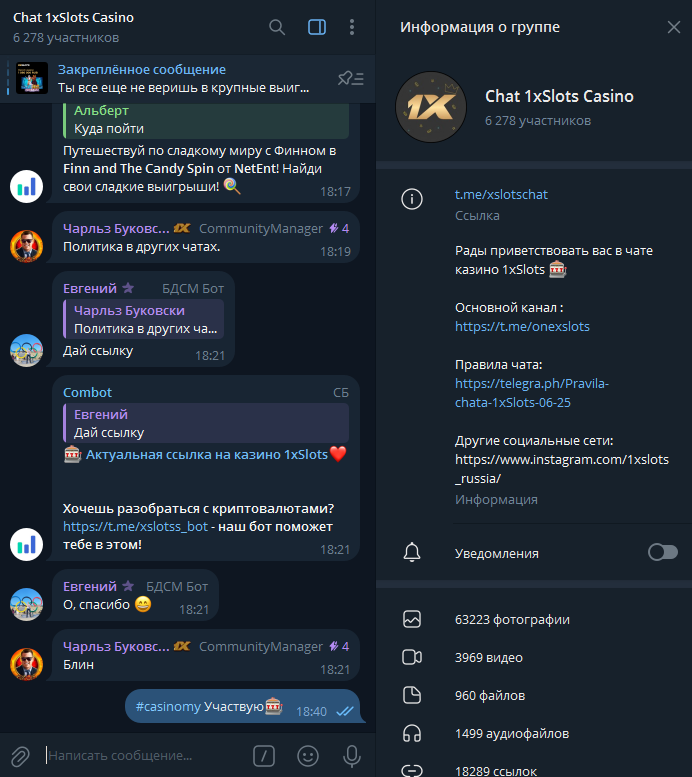
Task: Open the https://t.me/onexslots channel link
Action: click(522, 326)
